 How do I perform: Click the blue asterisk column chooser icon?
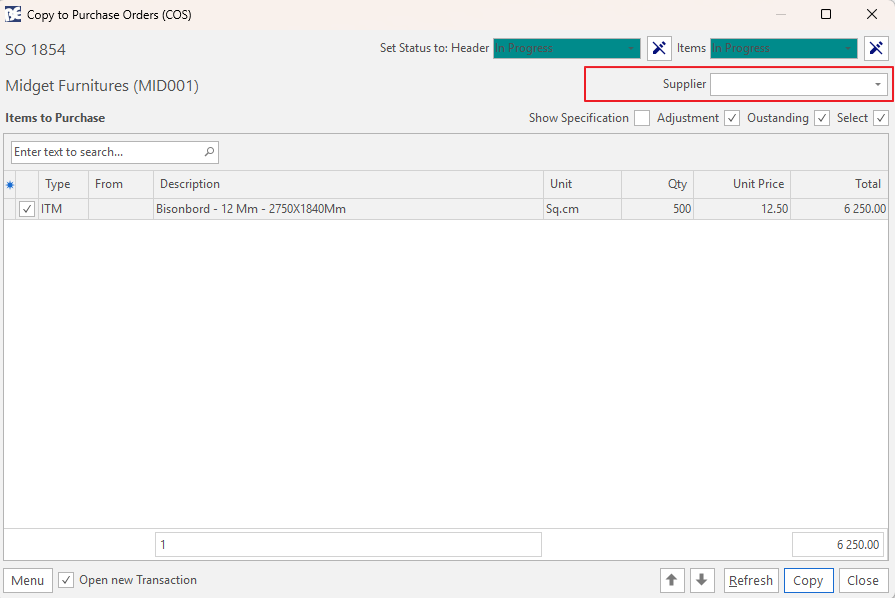click(x=10, y=184)
